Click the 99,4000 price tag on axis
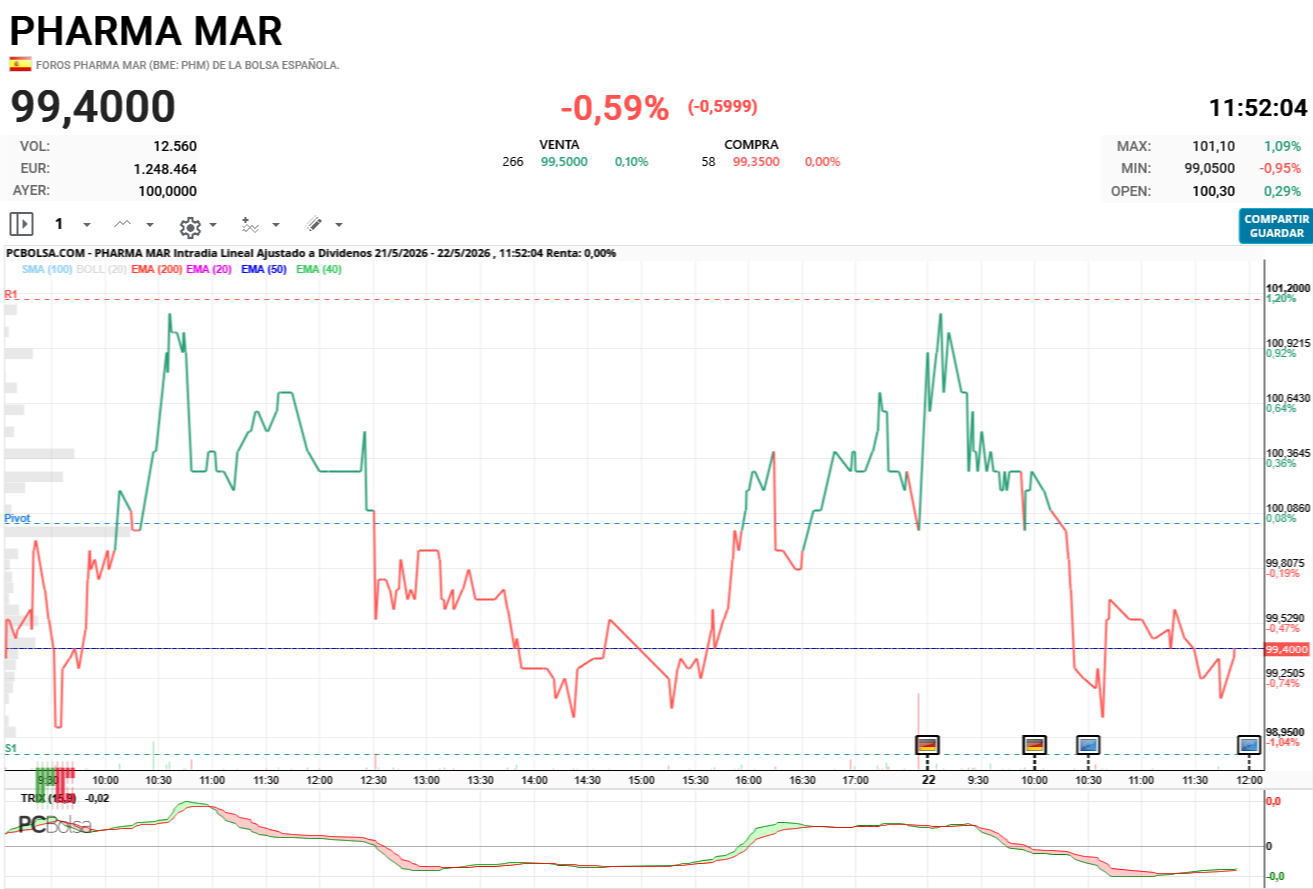The width and height of the screenshot is (1313, 889). 1286,649
